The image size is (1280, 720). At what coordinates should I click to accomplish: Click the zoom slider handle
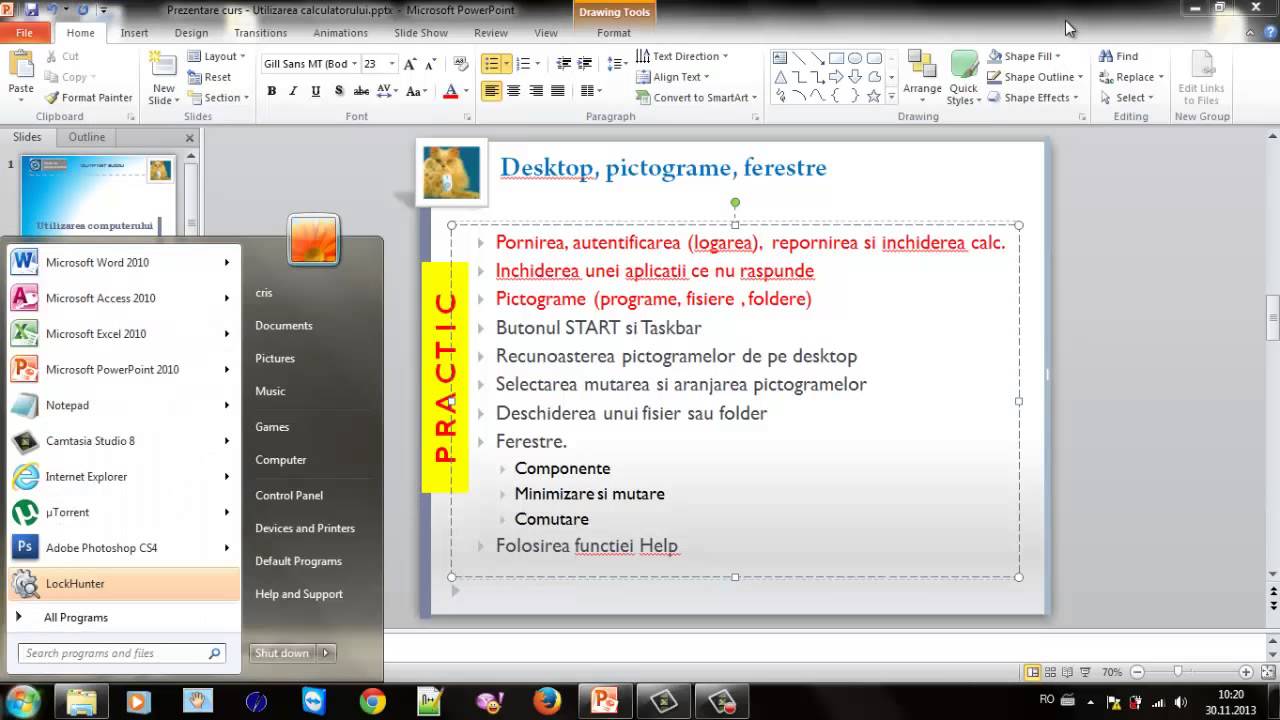tap(1178, 672)
